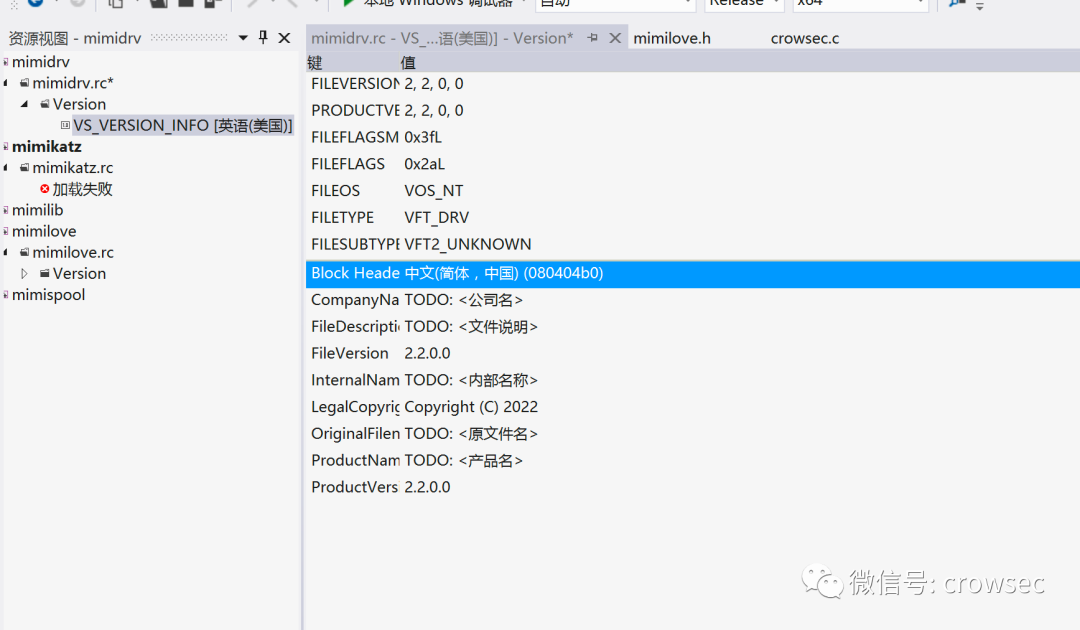This screenshot has height=630, width=1080.
Task: Edit the TODO: <原文件名> value
Action: (x=471, y=434)
